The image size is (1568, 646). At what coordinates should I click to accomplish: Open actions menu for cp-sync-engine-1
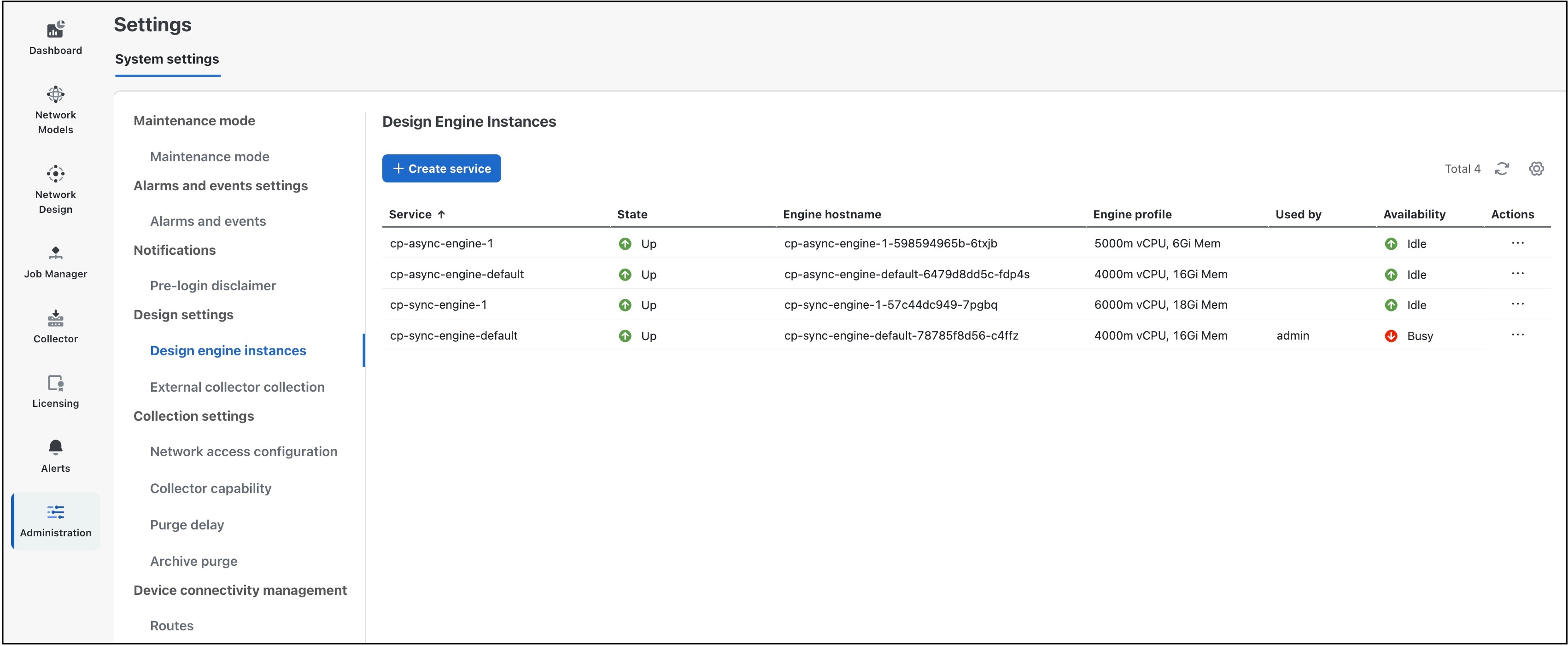point(1517,304)
